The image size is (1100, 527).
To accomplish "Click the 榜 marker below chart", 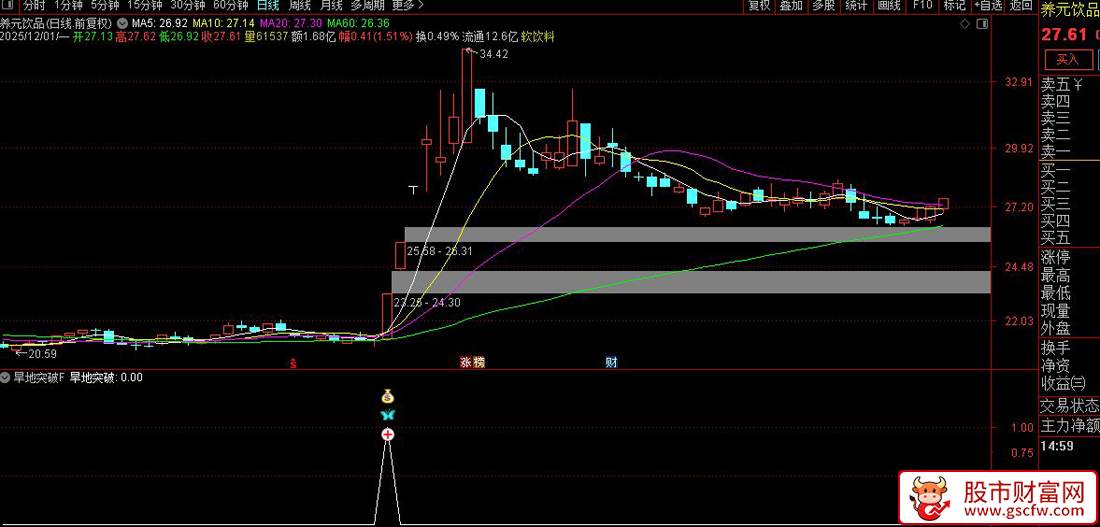I will 478,363.
